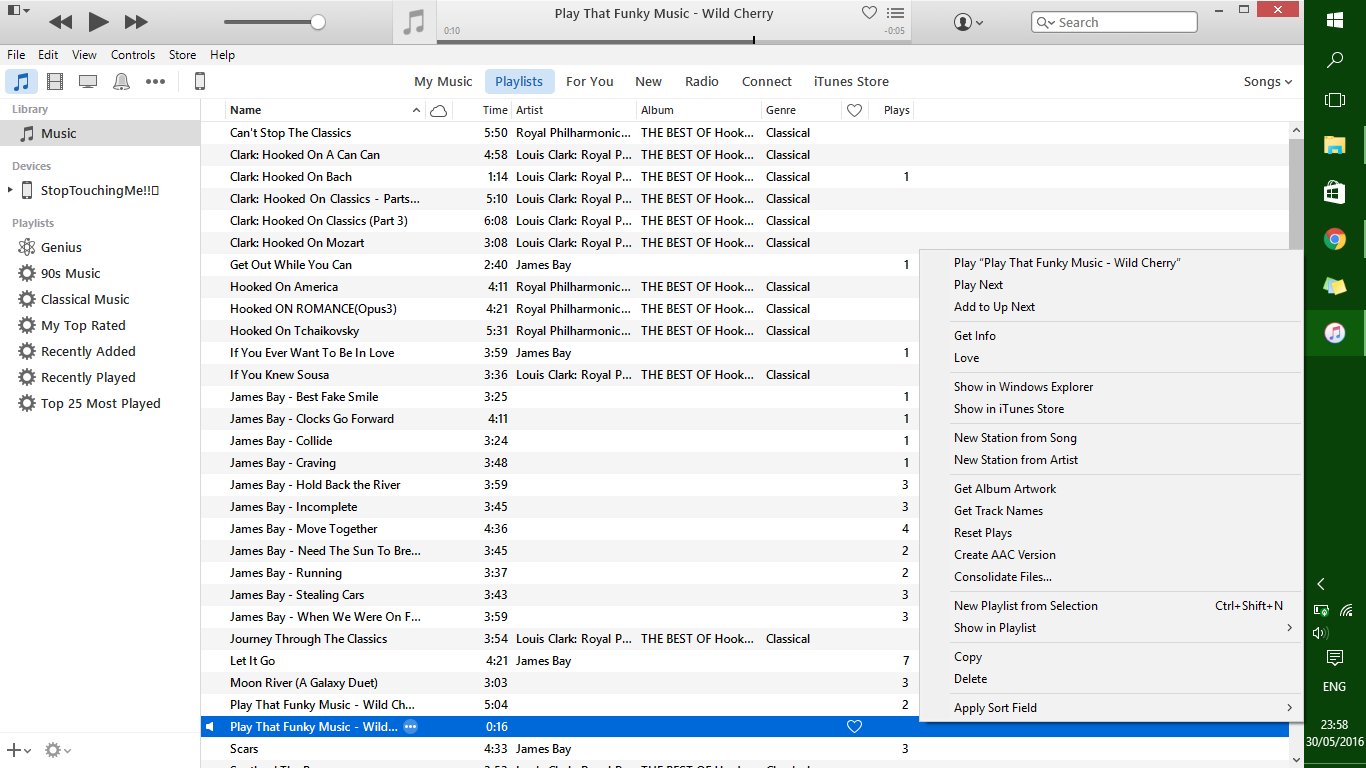This screenshot has height=768, width=1366.
Task: Sort by the Name column header
Action: (x=326, y=110)
